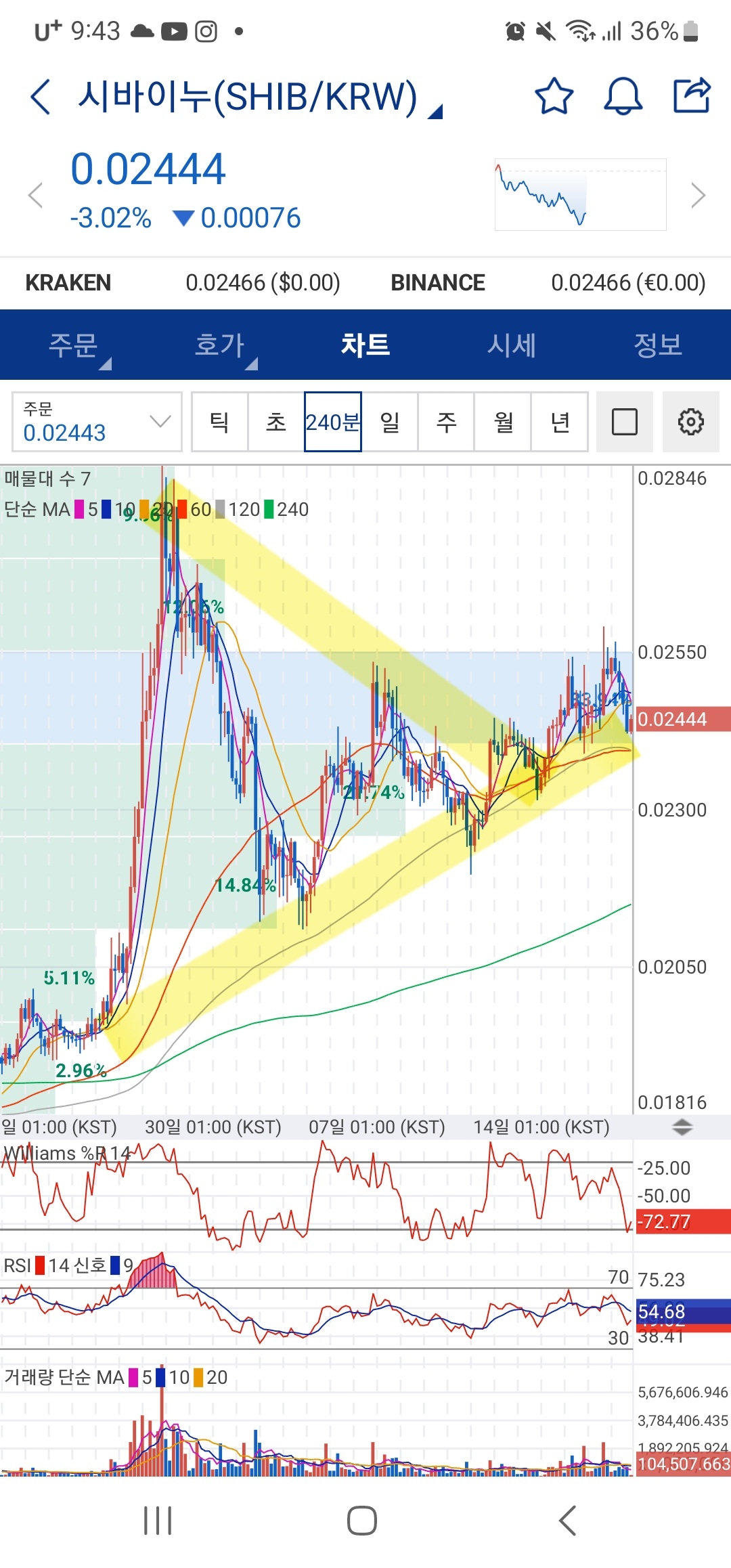The height and width of the screenshot is (1568, 731).
Task: Expand the coin pair selector triangle
Action: (x=435, y=112)
